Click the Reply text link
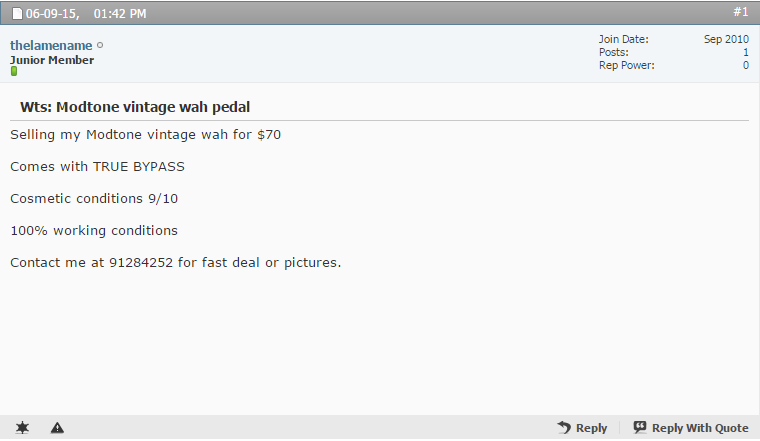This screenshot has width=760, height=441. point(591,428)
